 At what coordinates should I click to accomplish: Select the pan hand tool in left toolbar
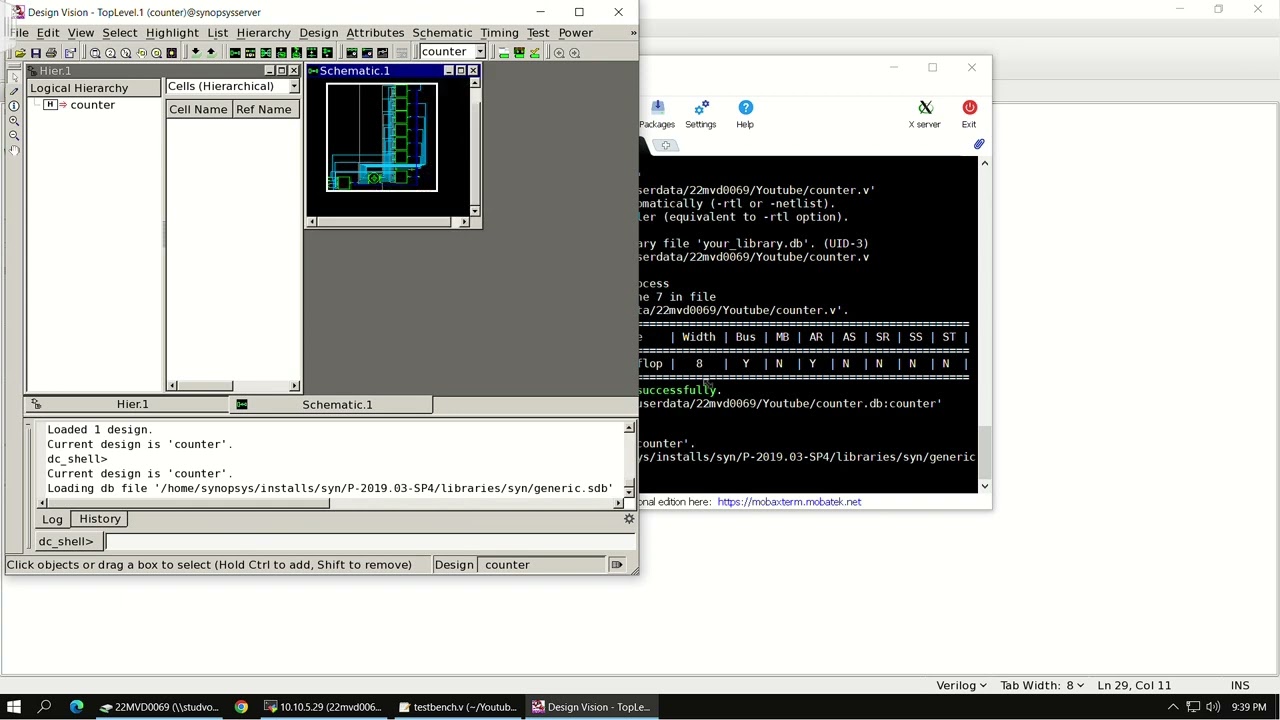click(14, 150)
